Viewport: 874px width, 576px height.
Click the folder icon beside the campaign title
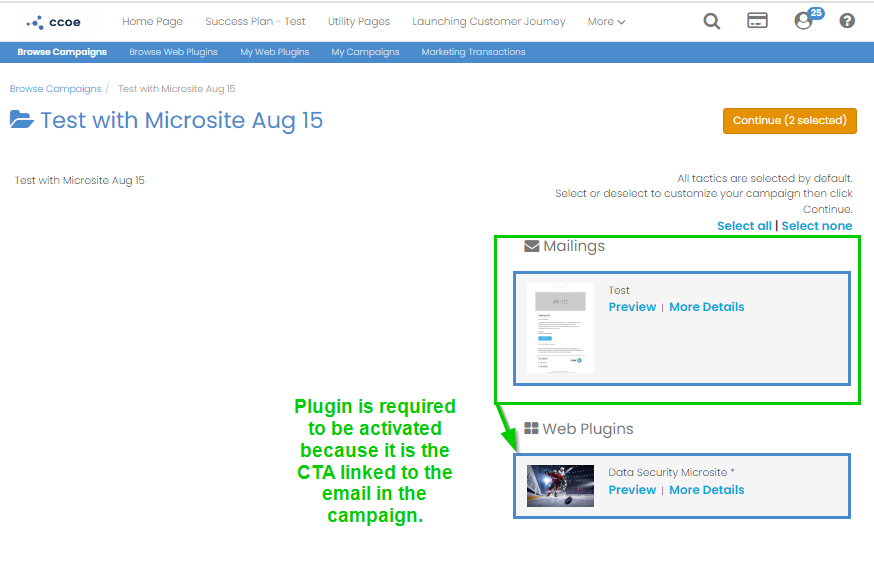pos(21,120)
